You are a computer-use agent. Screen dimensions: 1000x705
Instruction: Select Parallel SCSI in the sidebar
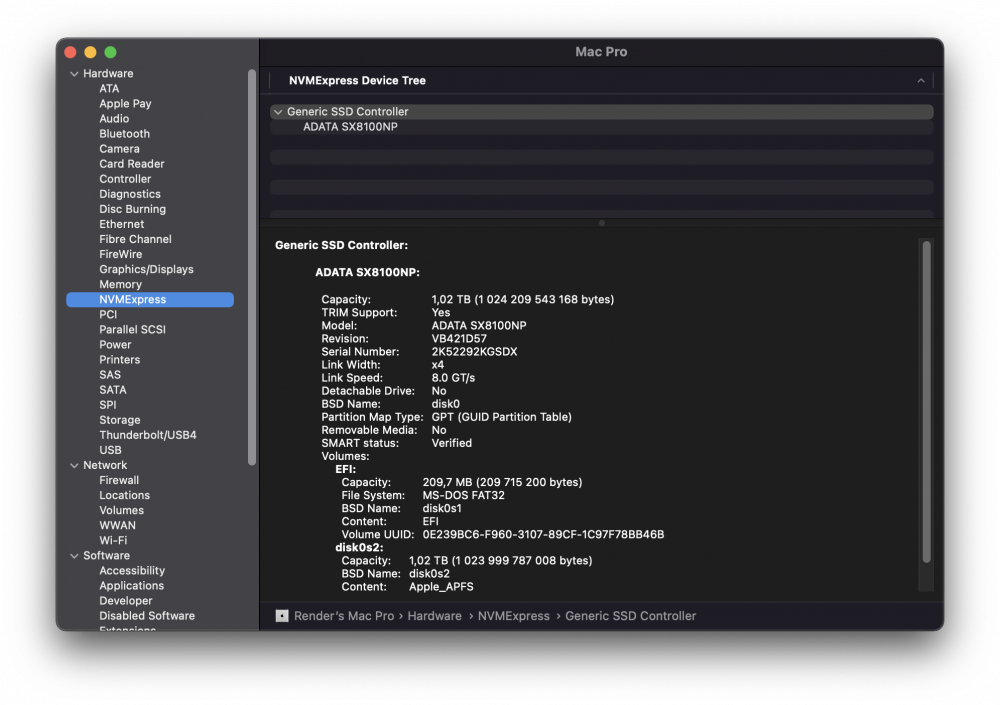(x=132, y=330)
